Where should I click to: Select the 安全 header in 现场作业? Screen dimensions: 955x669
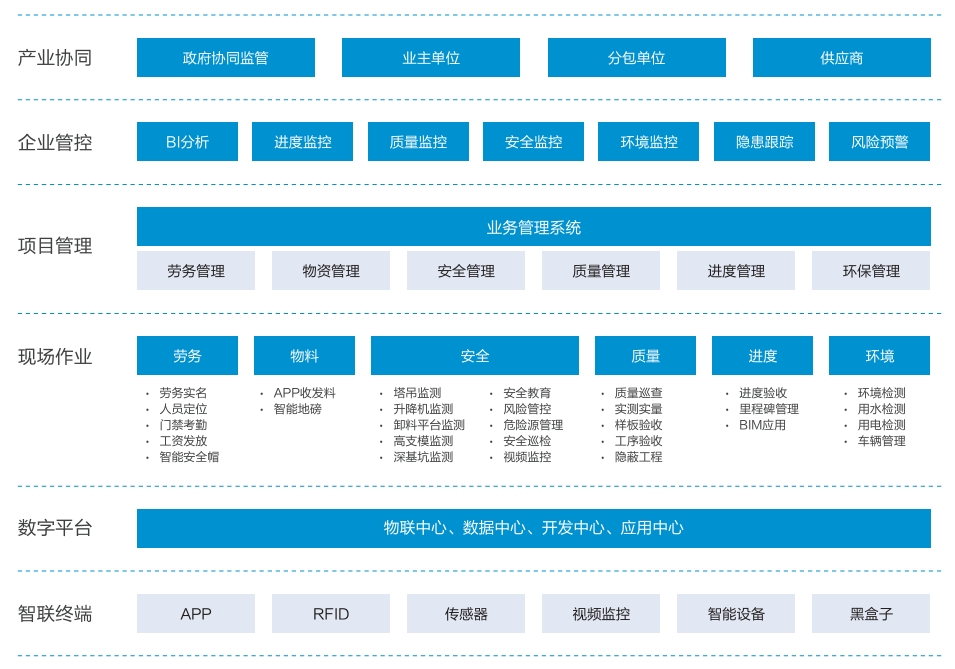click(474, 356)
